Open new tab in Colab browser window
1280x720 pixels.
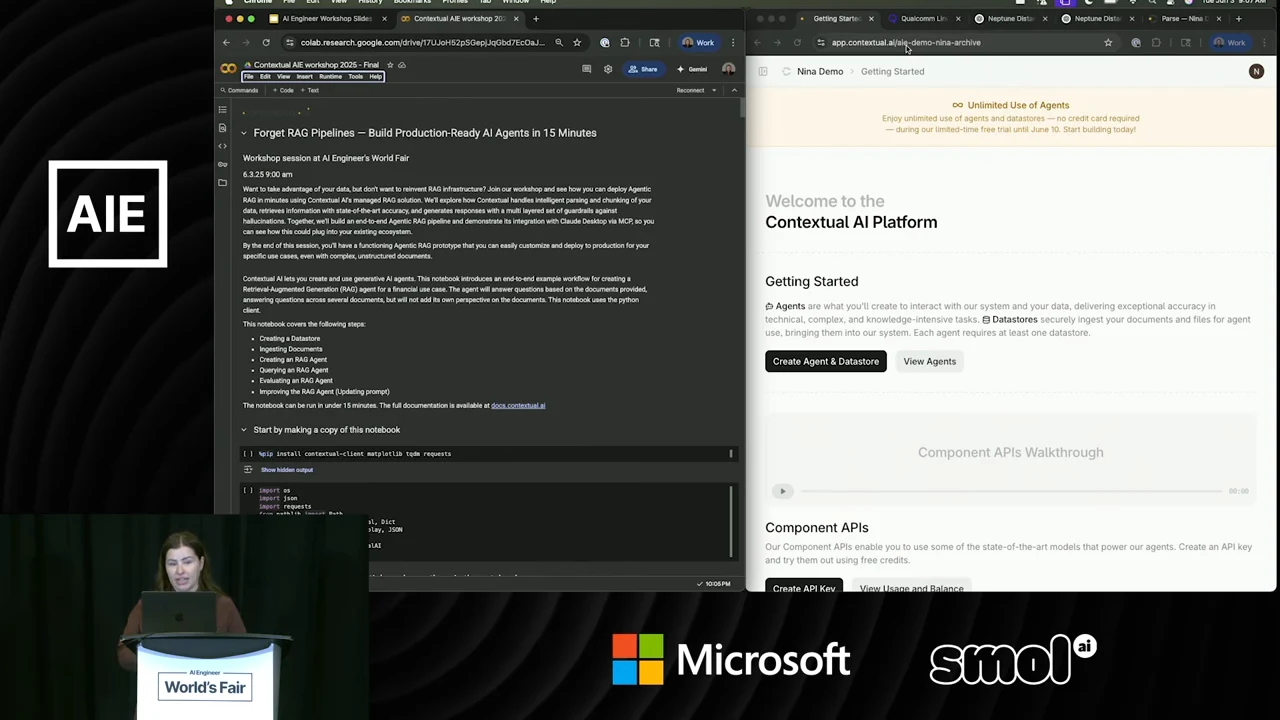(x=536, y=18)
